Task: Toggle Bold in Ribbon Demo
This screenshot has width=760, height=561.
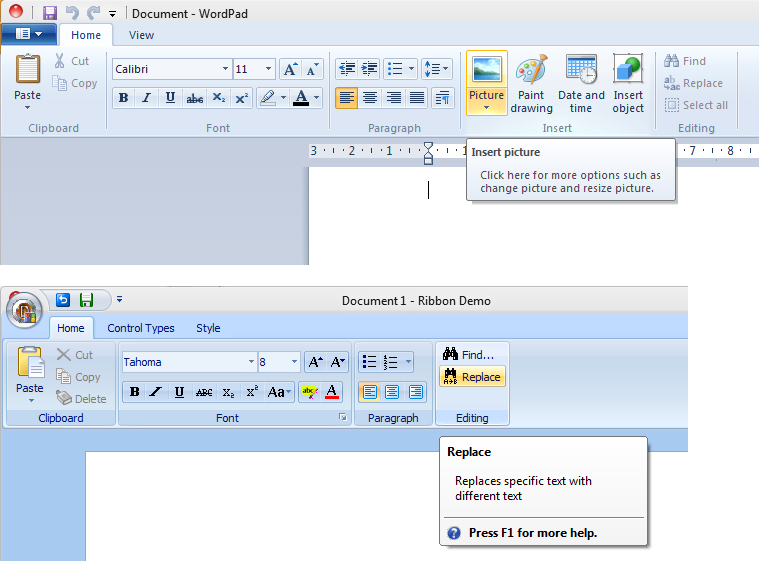Action: click(134, 392)
